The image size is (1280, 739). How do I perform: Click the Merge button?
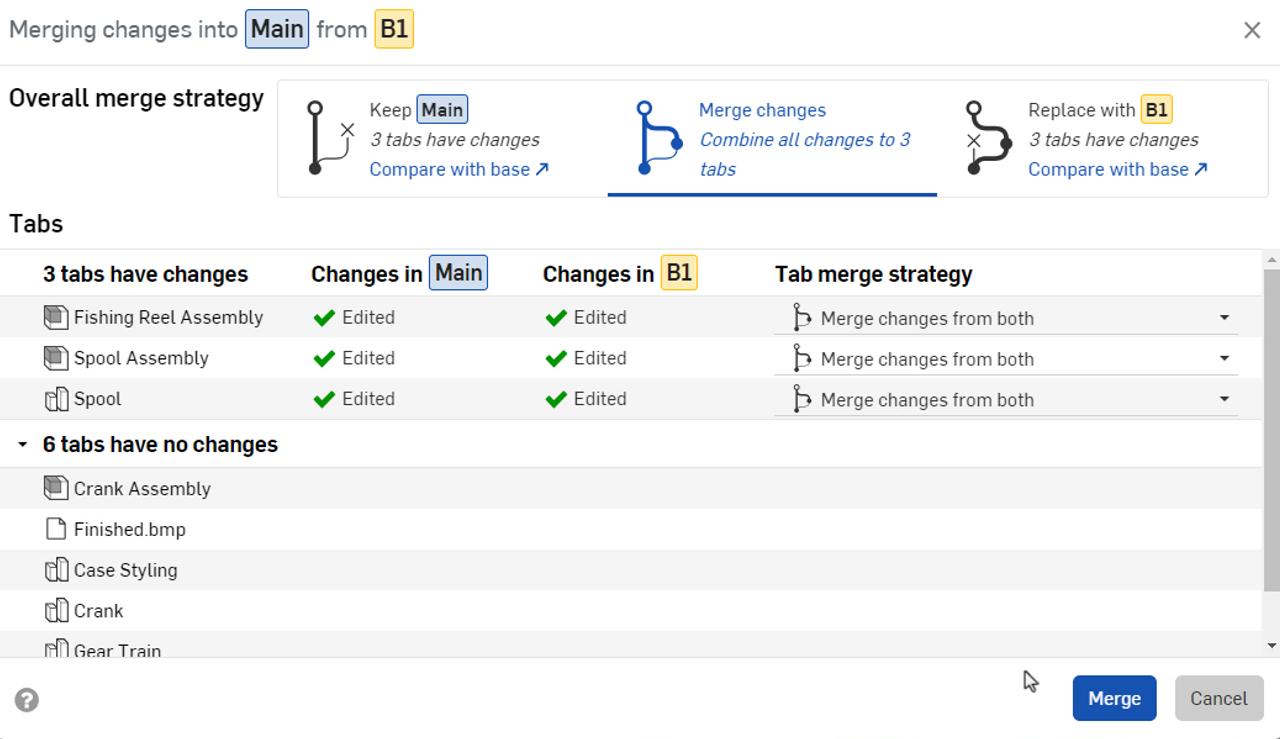[1114, 698]
